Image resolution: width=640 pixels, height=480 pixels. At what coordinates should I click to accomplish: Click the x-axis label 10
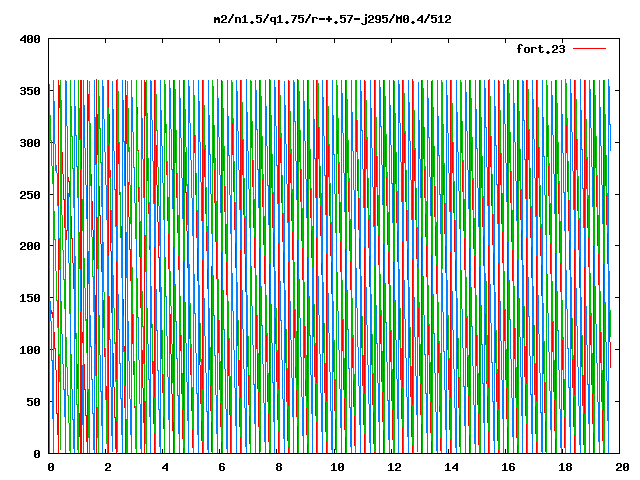click(337, 467)
